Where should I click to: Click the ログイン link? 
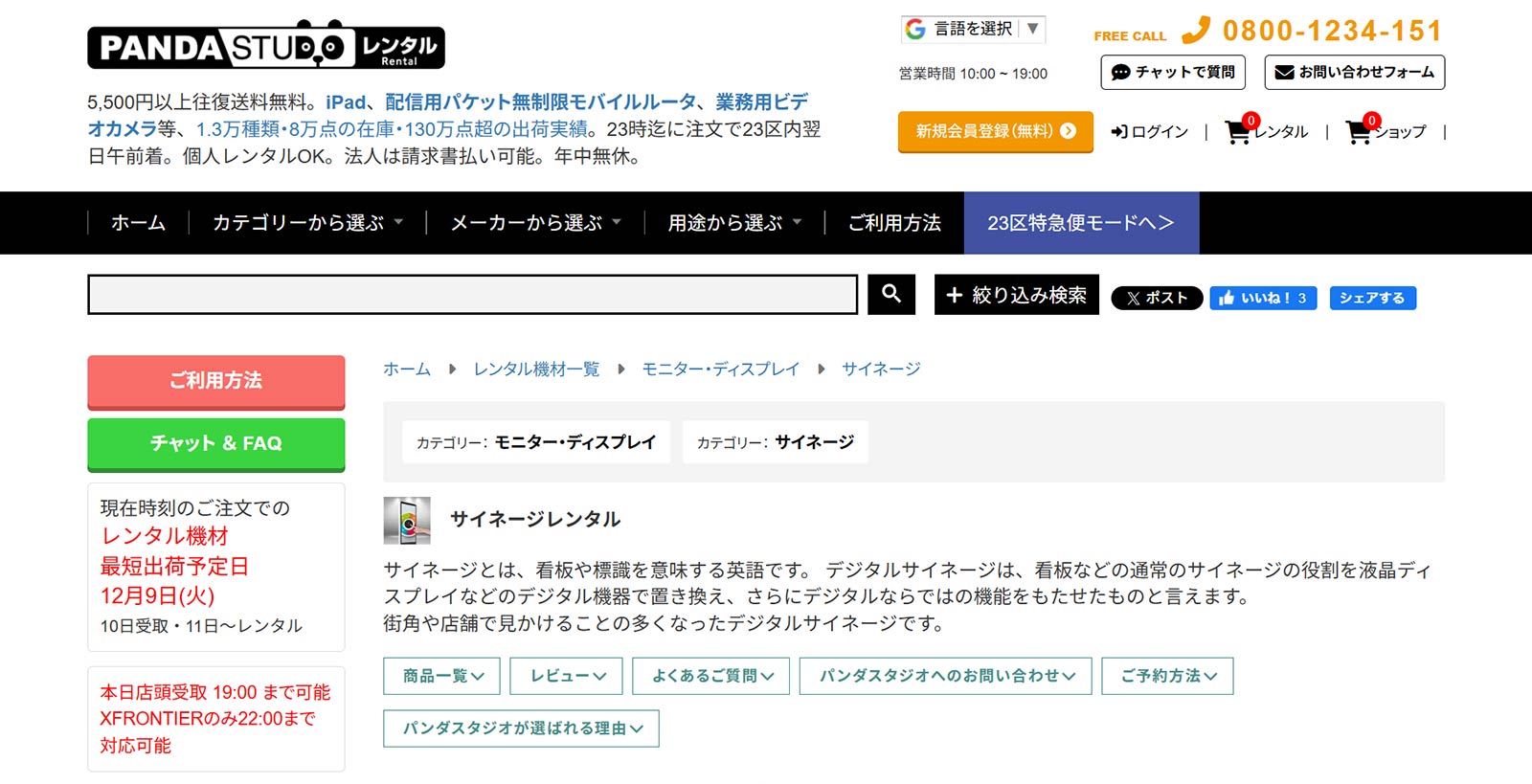click(x=1149, y=131)
